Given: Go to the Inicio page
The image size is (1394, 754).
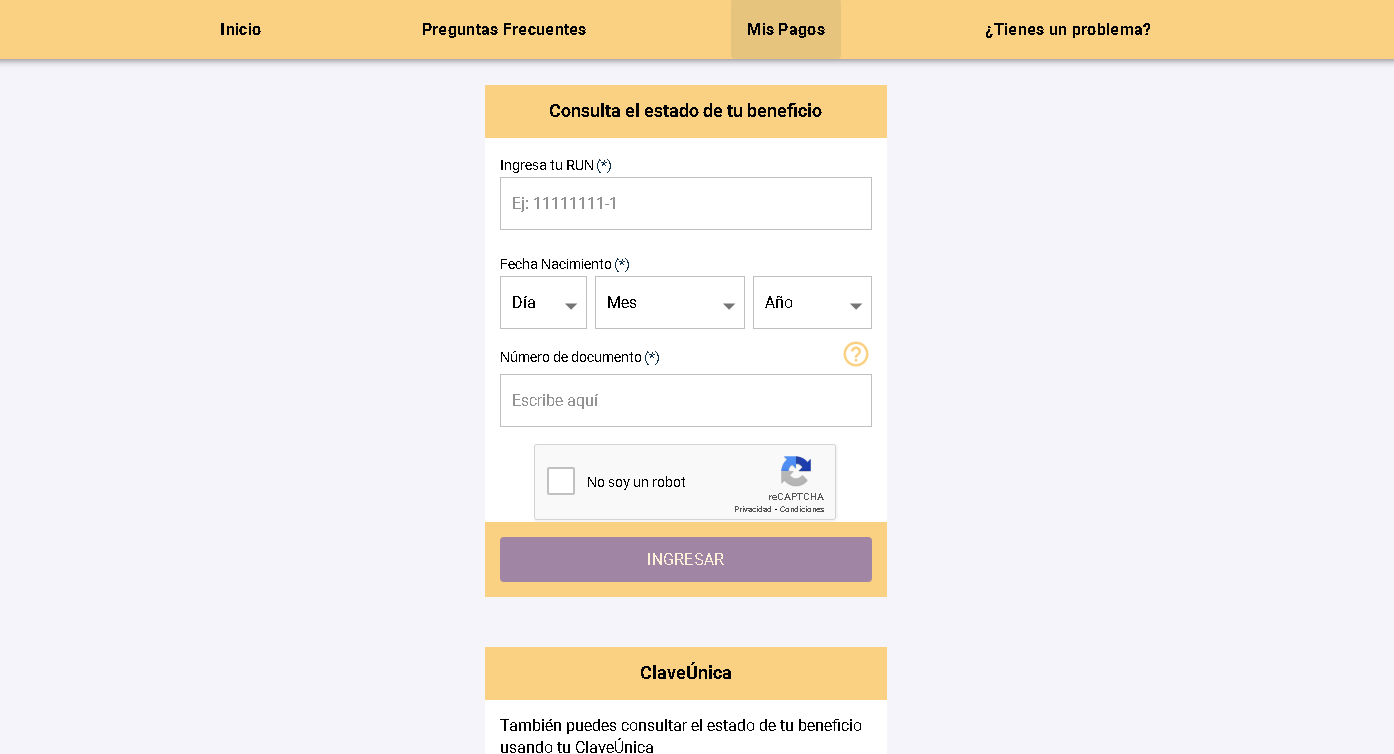Looking at the screenshot, I should 240,30.
